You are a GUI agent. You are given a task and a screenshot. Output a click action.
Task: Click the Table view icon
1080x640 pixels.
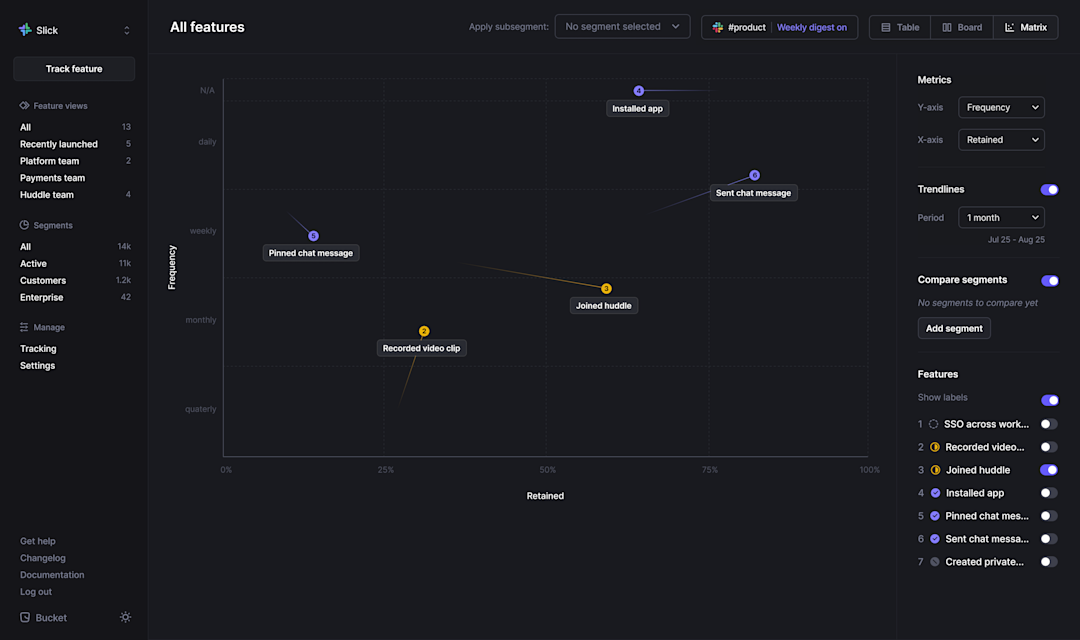coord(886,27)
